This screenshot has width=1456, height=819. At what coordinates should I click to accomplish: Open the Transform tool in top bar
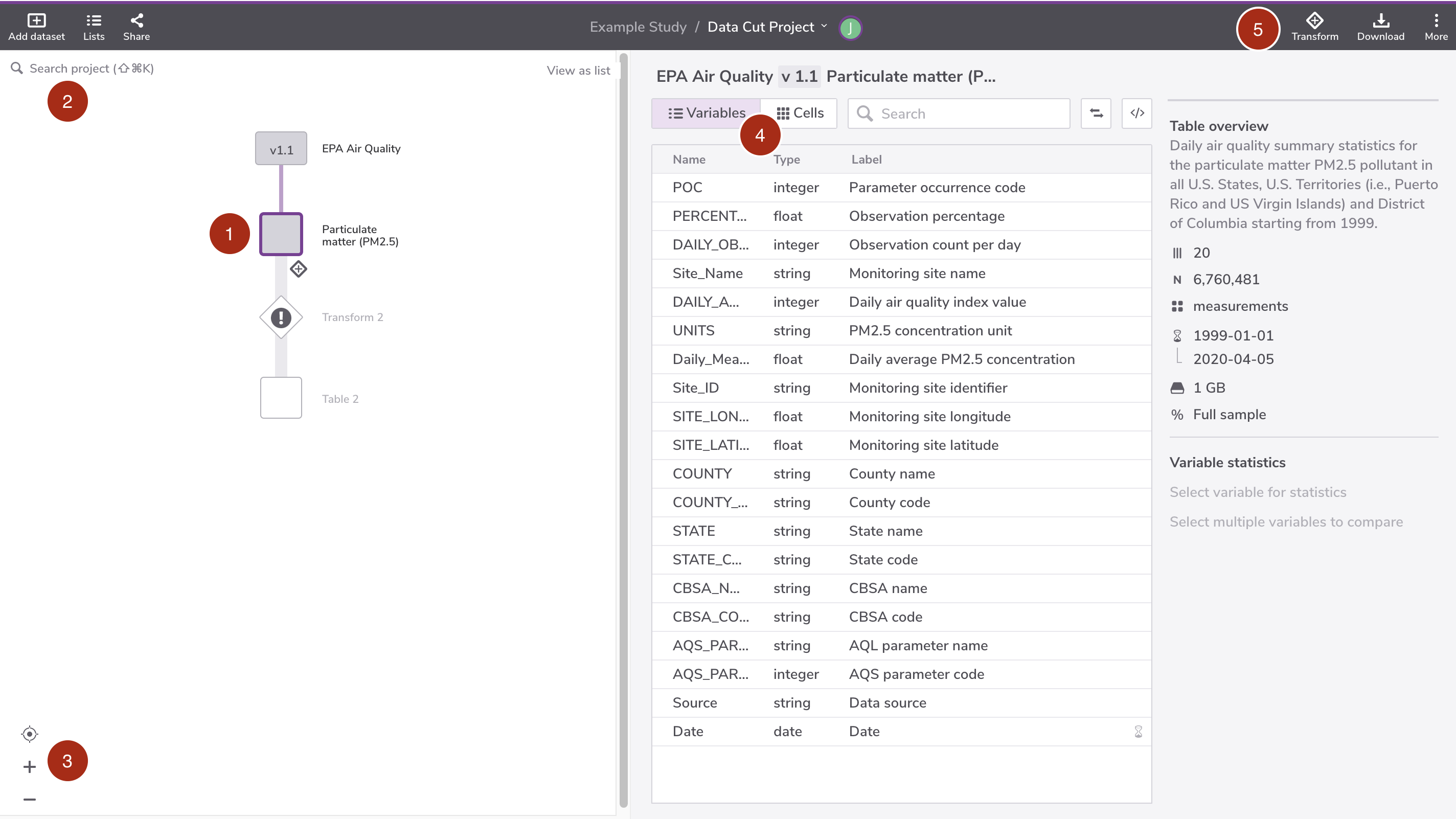coord(1315,27)
